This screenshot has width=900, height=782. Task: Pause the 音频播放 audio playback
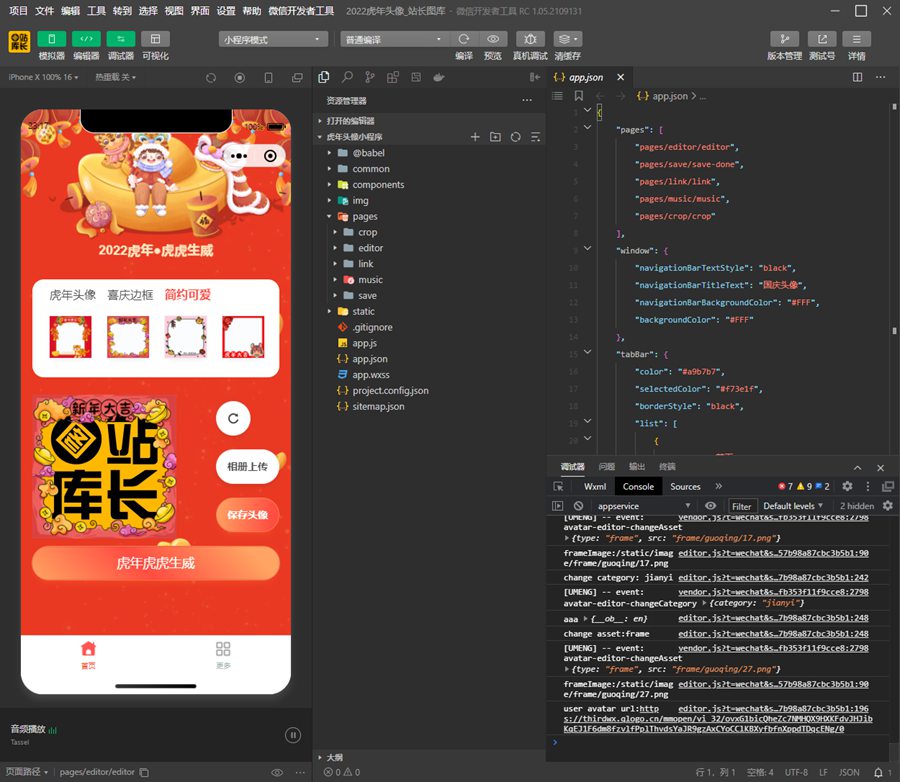pos(293,735)
